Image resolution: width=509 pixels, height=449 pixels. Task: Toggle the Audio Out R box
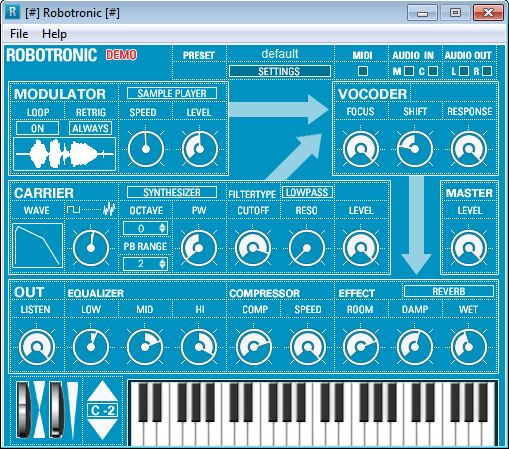(487, 71)
